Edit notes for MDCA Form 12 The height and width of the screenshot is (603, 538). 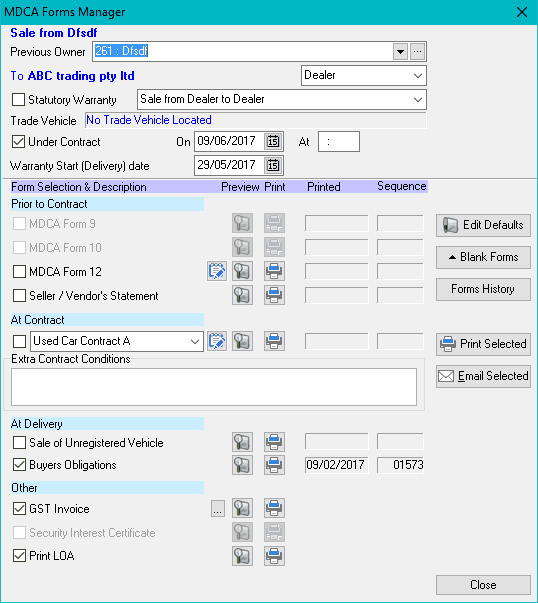pos(217,272)
